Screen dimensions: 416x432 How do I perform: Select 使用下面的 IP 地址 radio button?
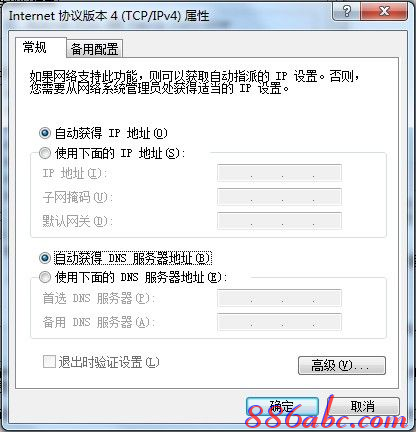click(45, 153)
